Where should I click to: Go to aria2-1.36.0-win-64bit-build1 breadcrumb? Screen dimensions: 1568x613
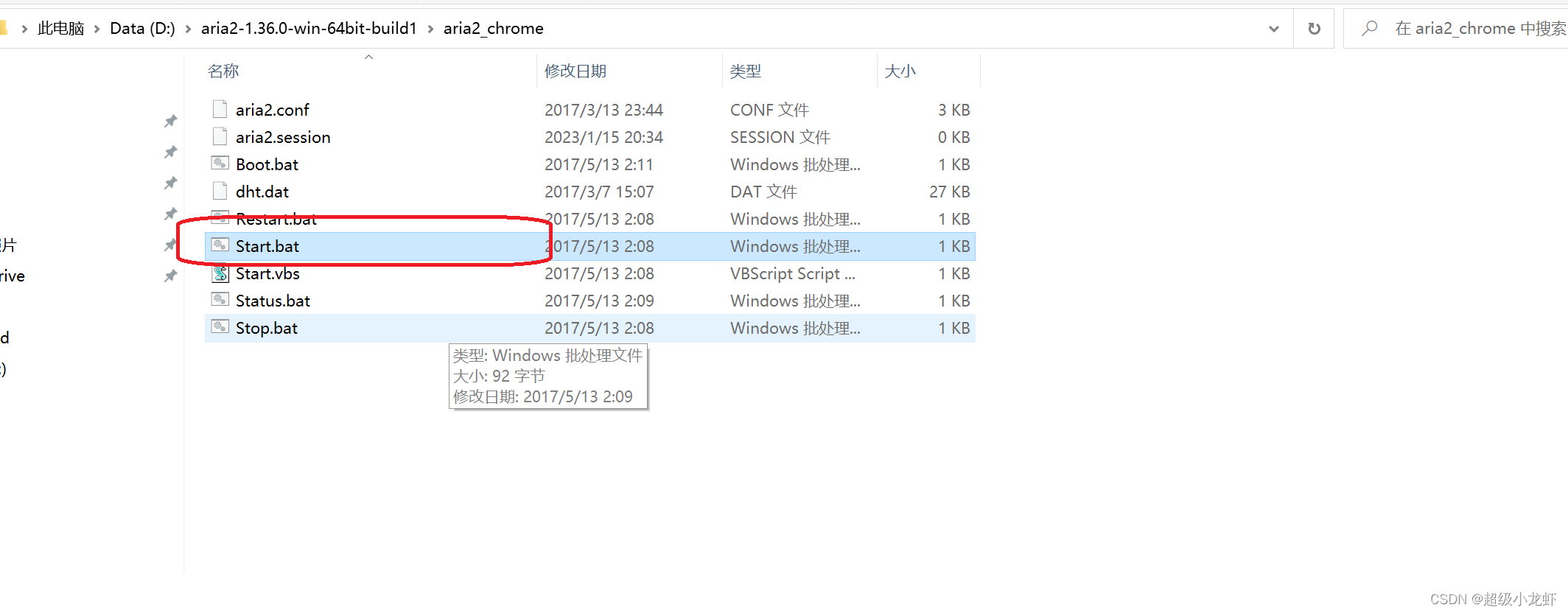point(309,28)
